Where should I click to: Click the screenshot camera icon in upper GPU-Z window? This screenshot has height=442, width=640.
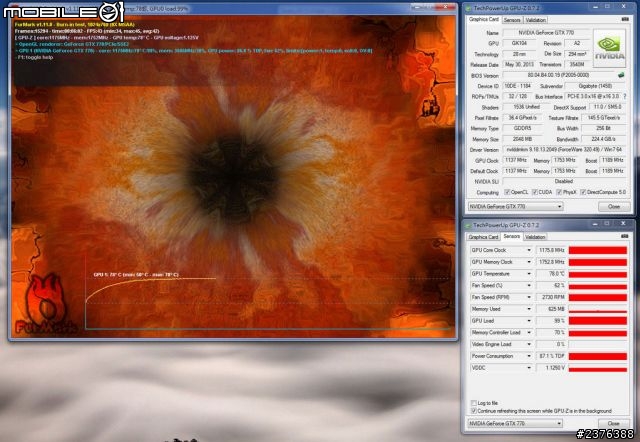tap(624, 19)
